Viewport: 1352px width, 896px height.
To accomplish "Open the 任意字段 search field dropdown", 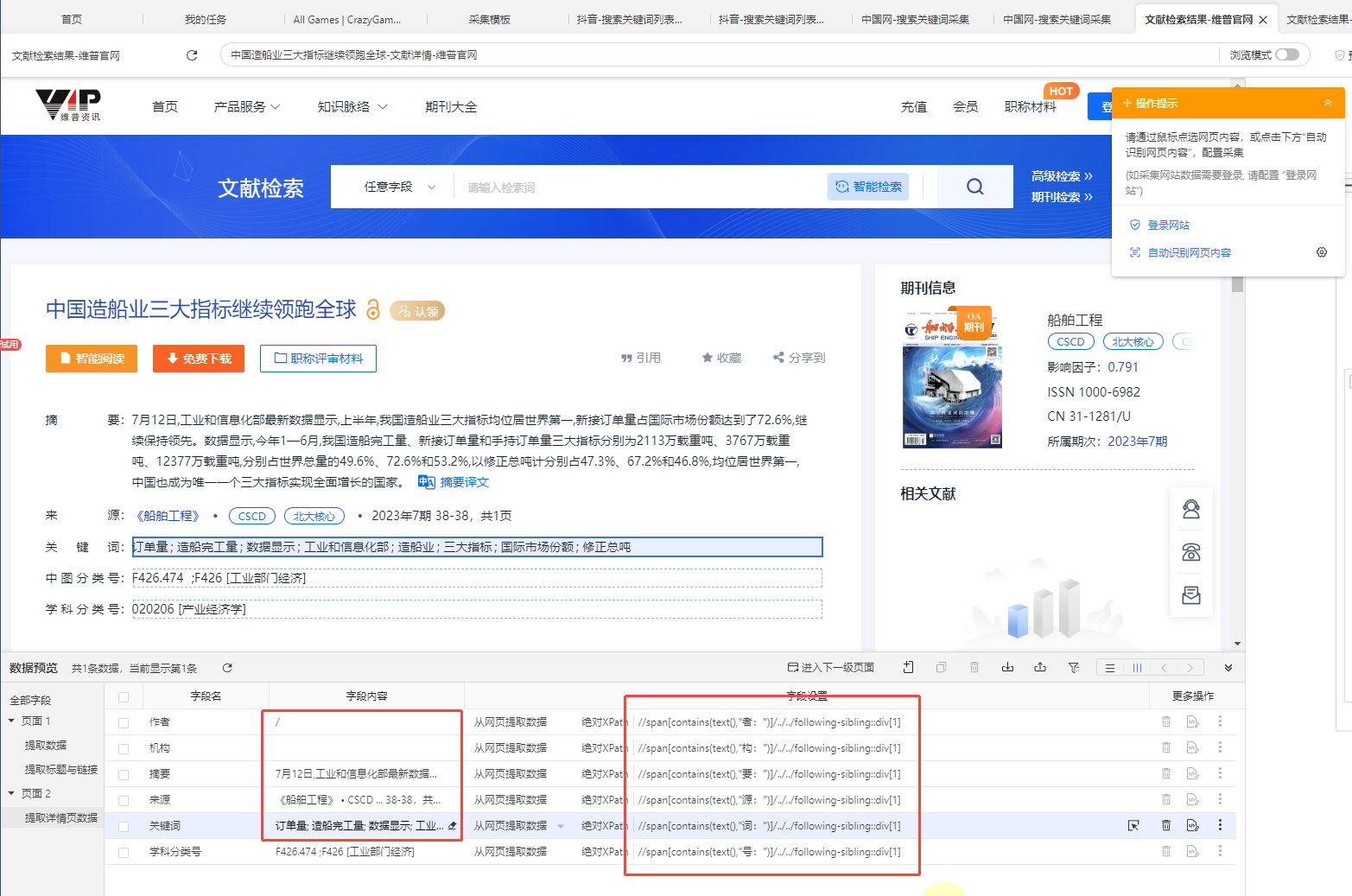I will pyautogui.click(x=399, y=187).
